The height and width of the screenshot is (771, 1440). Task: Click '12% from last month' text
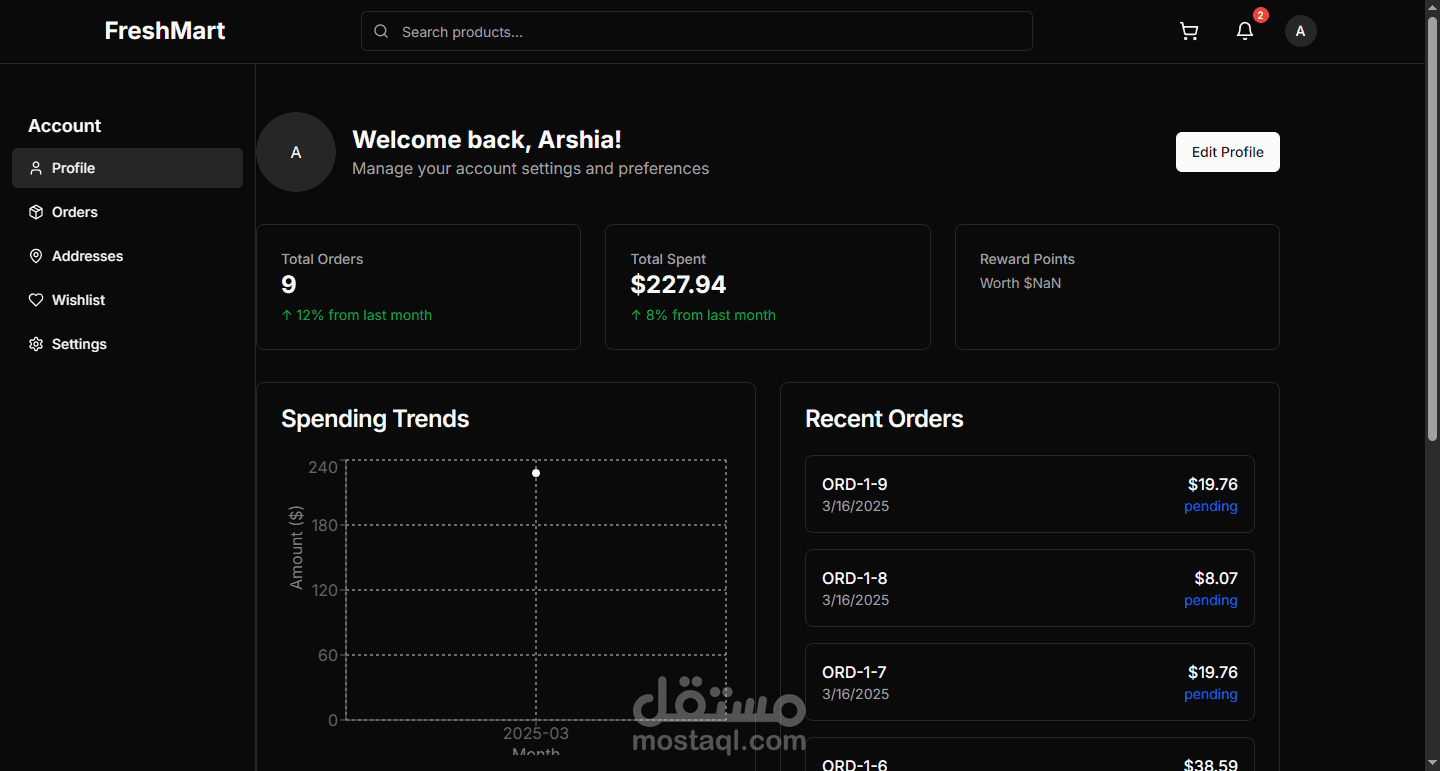point(364,315)
